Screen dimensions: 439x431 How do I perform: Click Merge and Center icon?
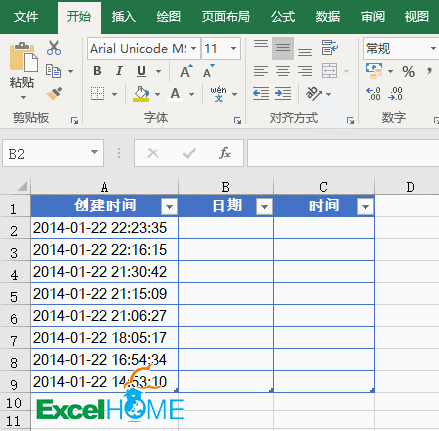tap(330, 71)
